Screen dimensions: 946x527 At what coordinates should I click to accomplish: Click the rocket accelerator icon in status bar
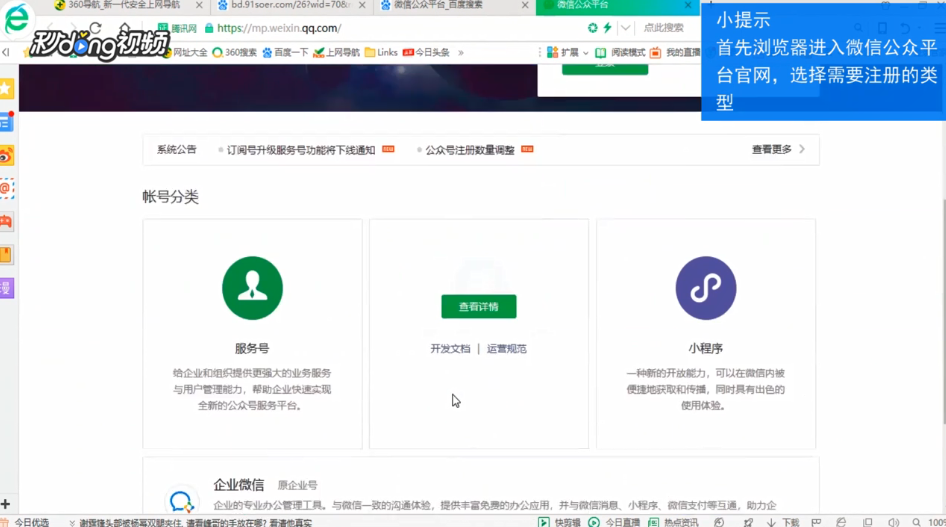(x=748, y=522)
